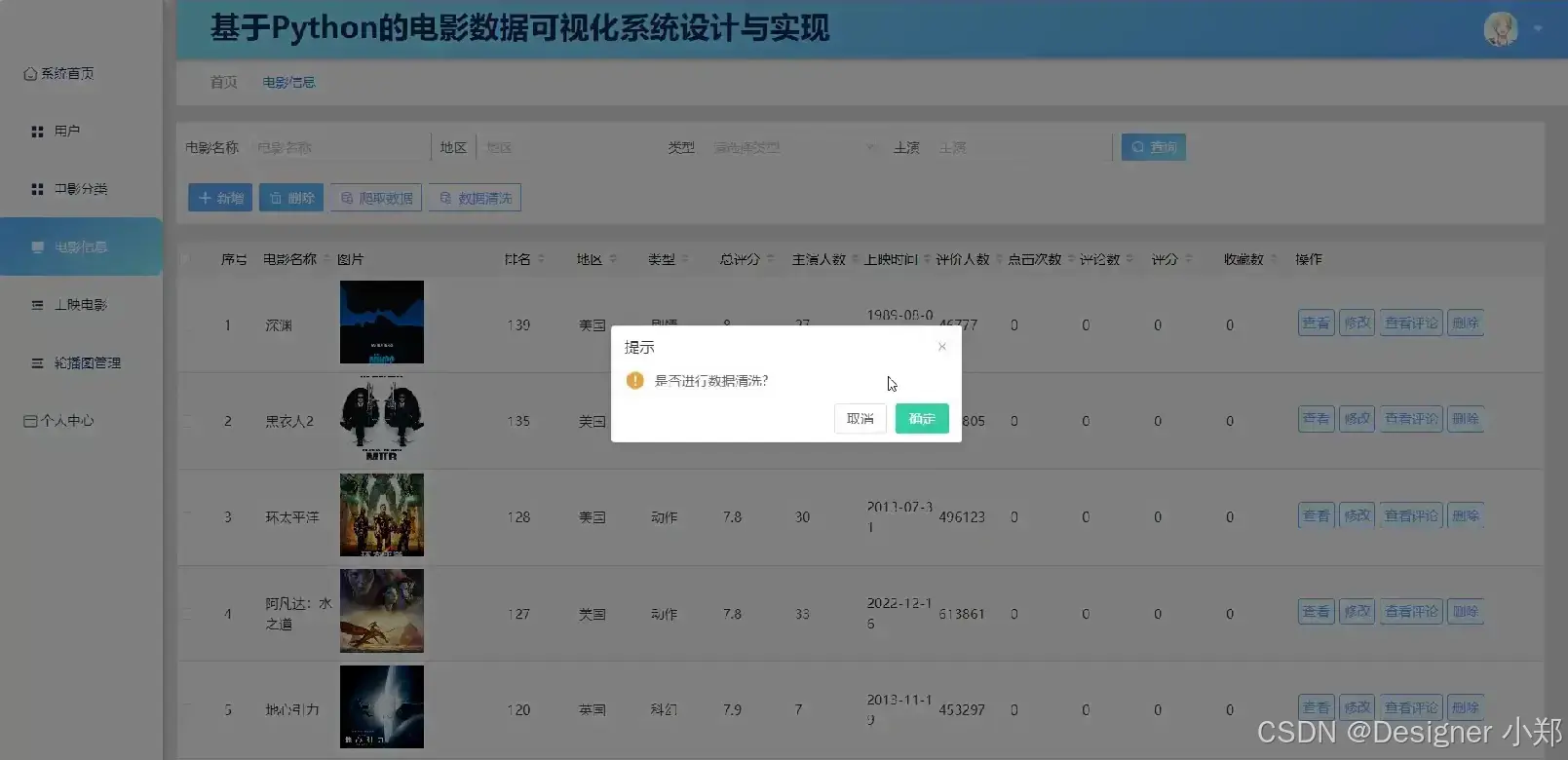Sort by 上映时间 column arrows
The image size is (1568, 760).
pos(927,259)
